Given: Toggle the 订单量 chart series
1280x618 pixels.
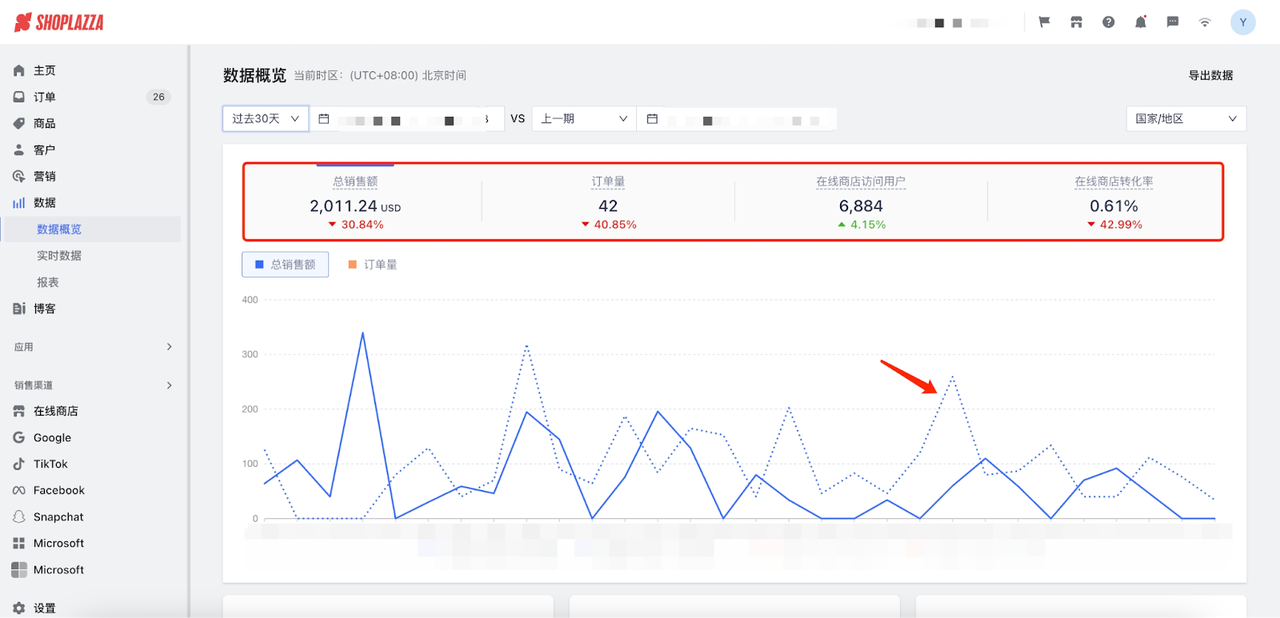Looking at the screenshot, I should point(372,265).
